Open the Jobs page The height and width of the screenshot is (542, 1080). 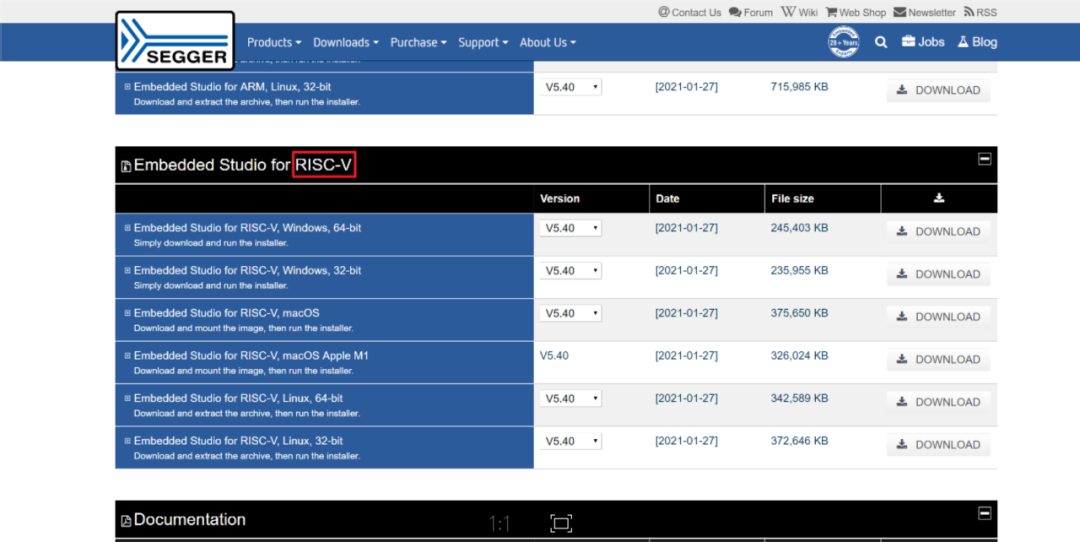pos(923,42)
